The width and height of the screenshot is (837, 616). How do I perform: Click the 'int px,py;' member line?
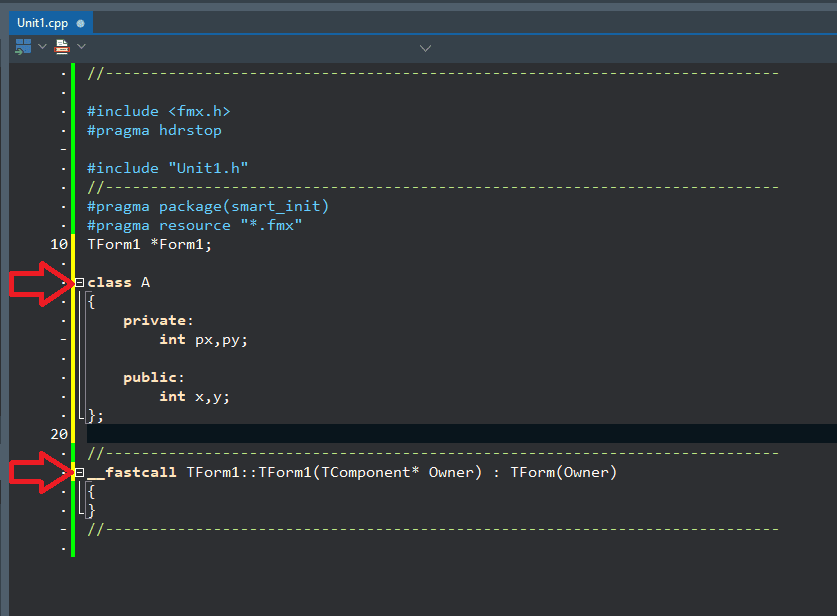pos(203,340)
